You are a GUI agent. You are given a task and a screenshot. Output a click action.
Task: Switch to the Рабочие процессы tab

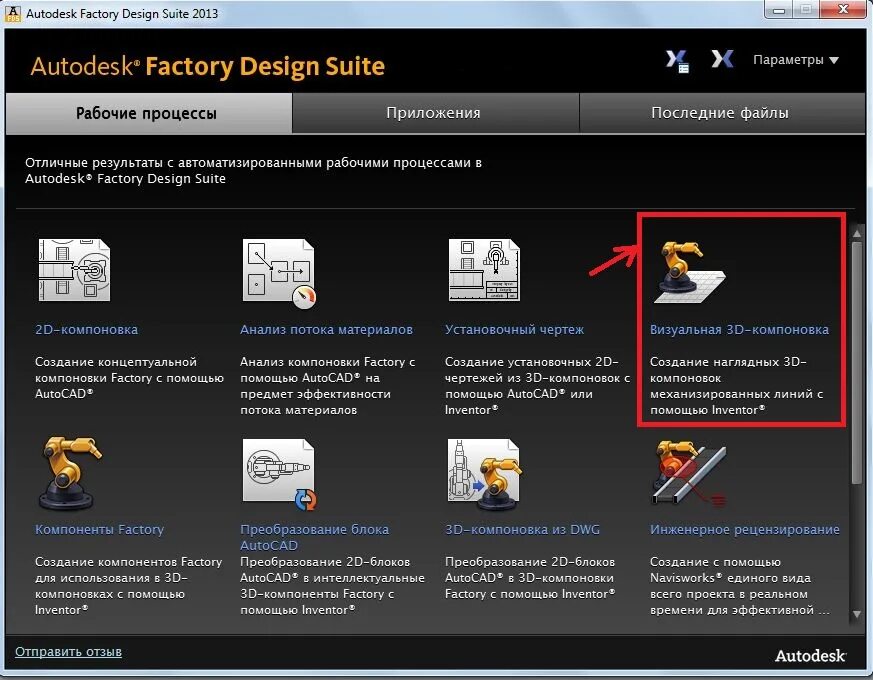[x=149, y=113]
